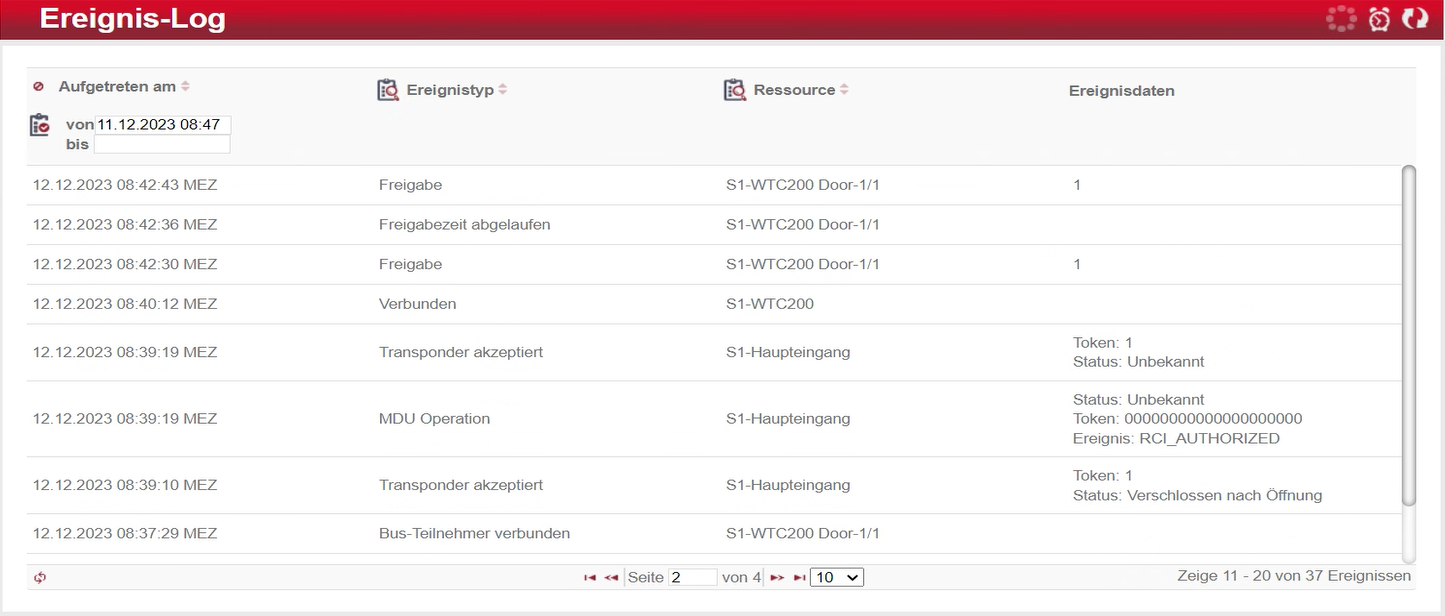Click the vertical scrollbar of event list
The image size is (1445, 616).
pos(1409,335)
